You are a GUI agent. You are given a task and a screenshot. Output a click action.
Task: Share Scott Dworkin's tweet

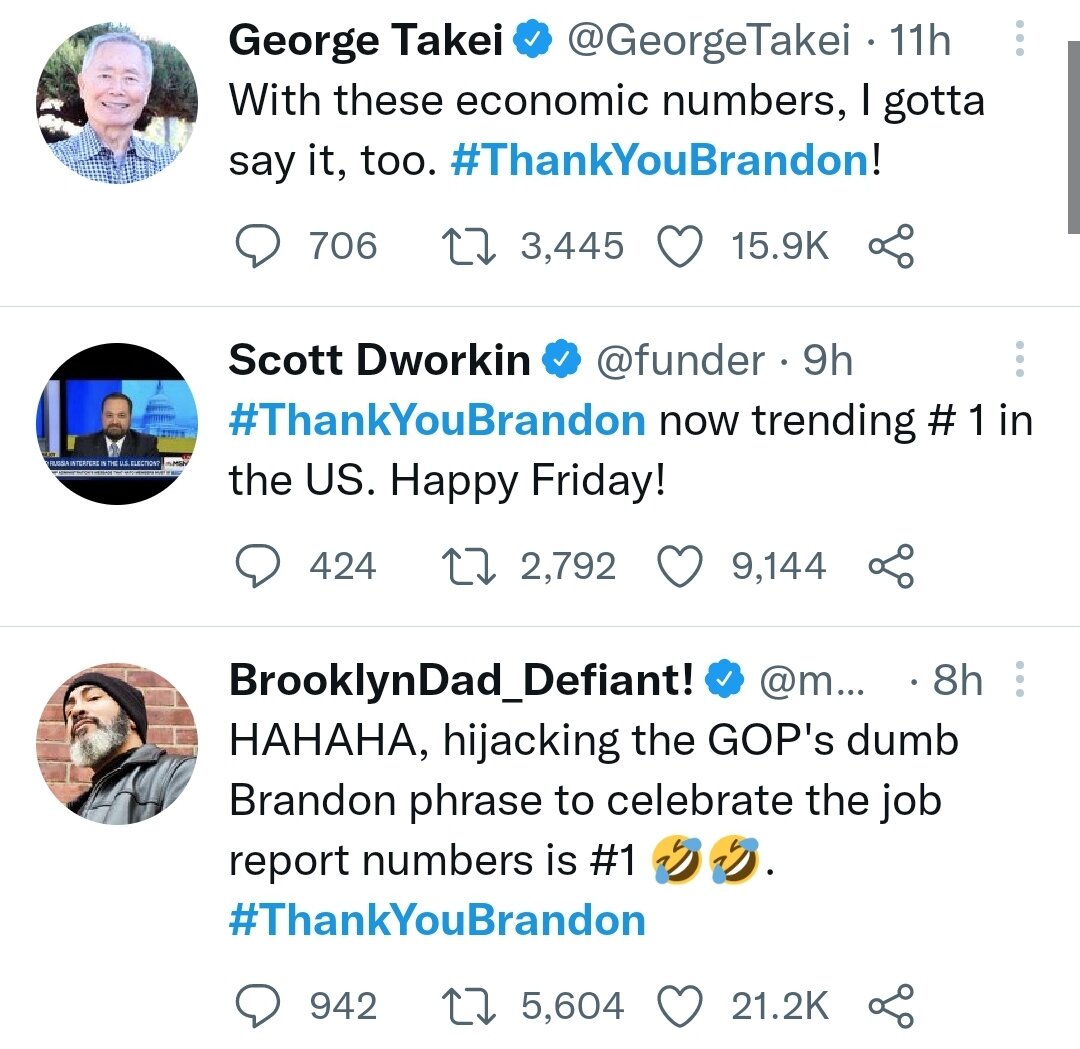tap(891, 567)
